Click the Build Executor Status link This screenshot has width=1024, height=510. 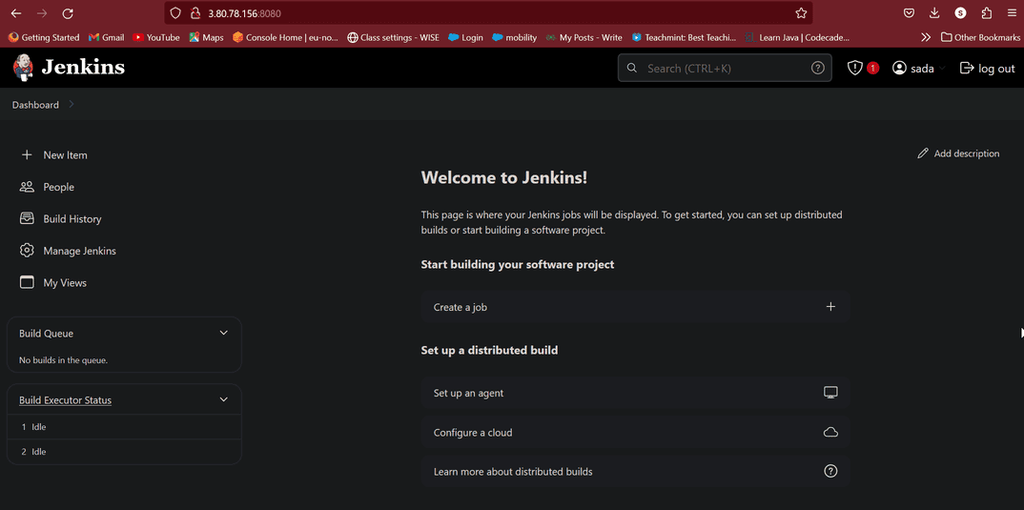(x=65, y=400)
